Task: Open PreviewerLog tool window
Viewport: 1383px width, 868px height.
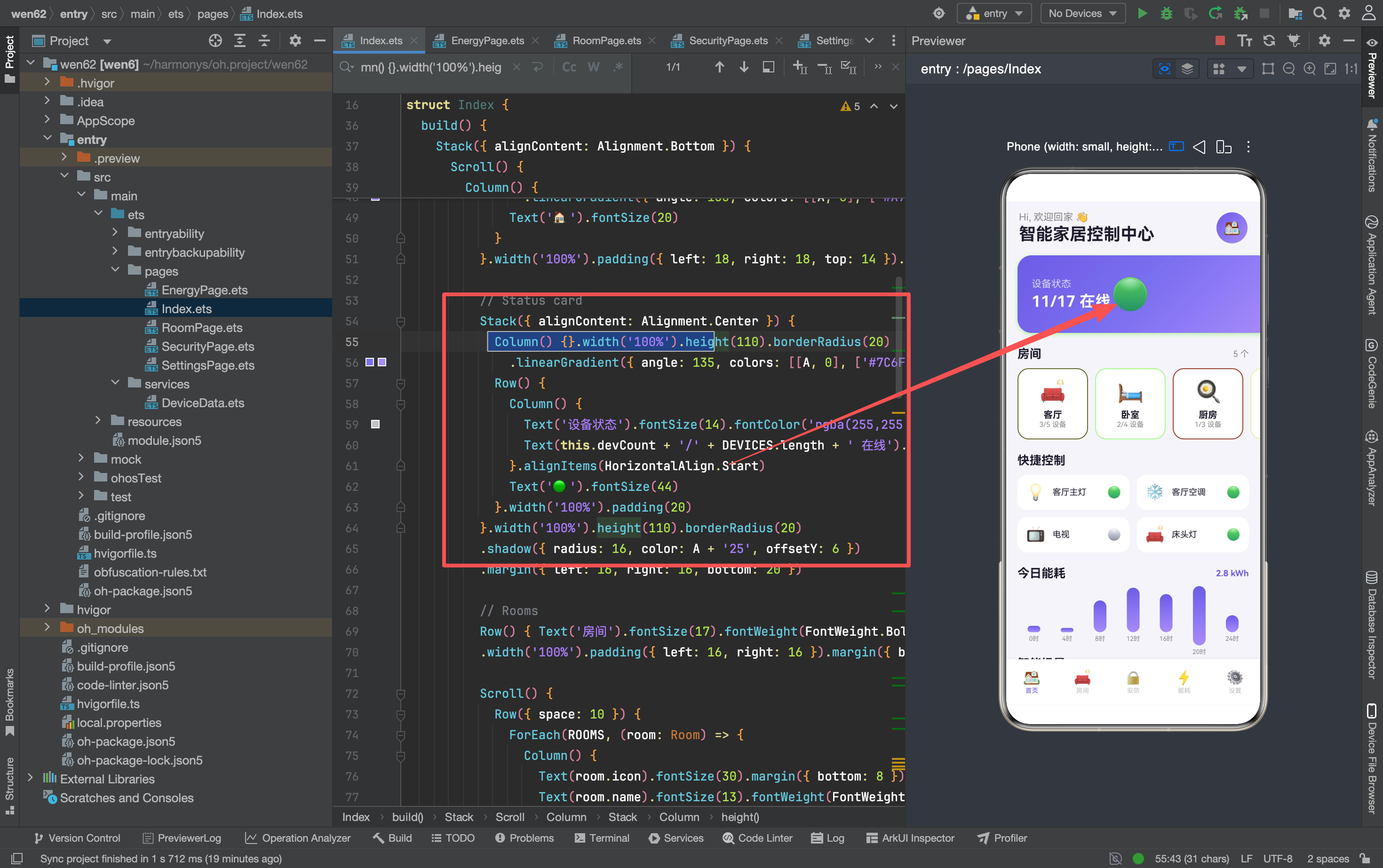Action: (182, 837)
